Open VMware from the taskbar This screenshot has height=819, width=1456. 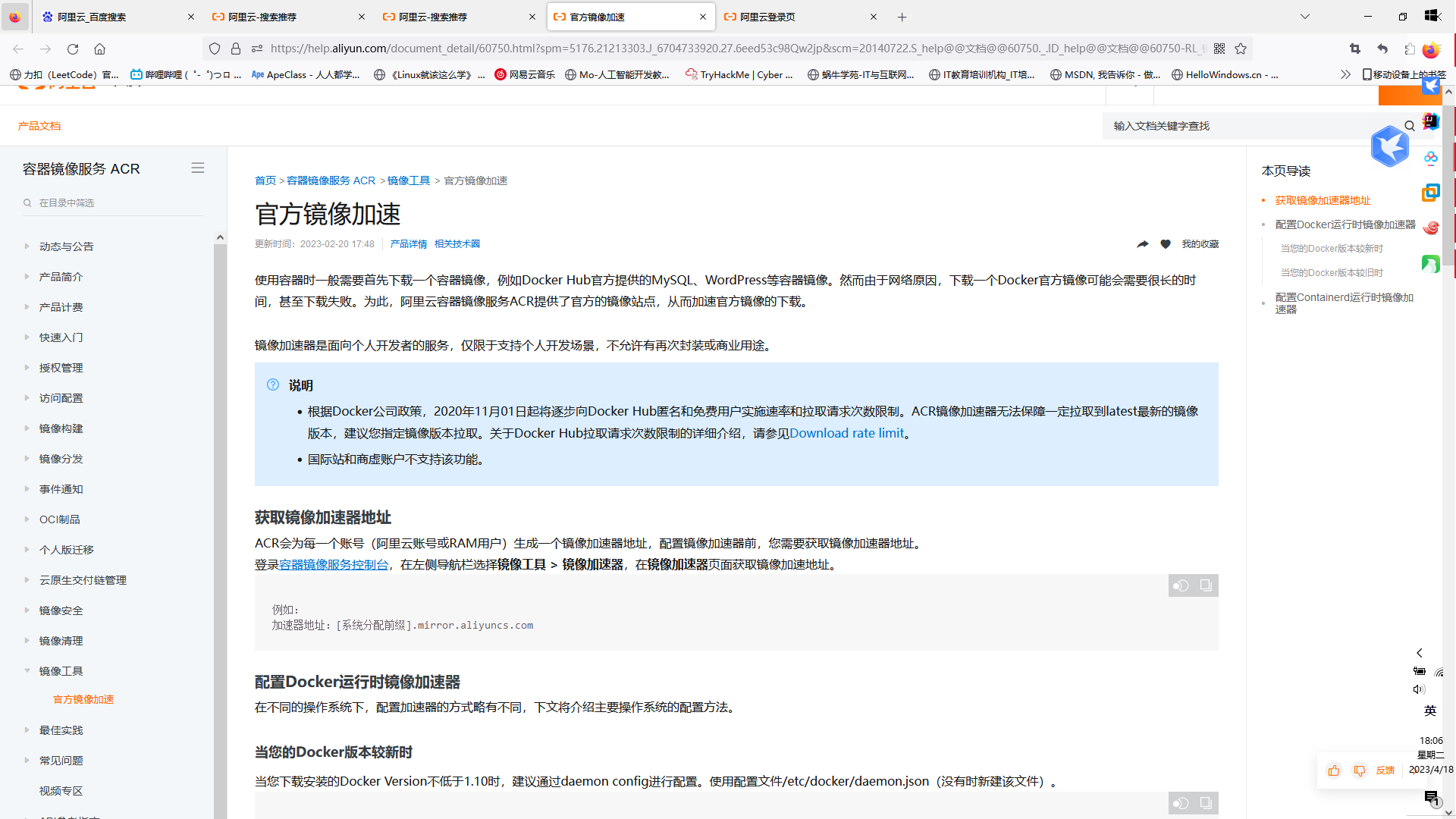coord(1431,193)
